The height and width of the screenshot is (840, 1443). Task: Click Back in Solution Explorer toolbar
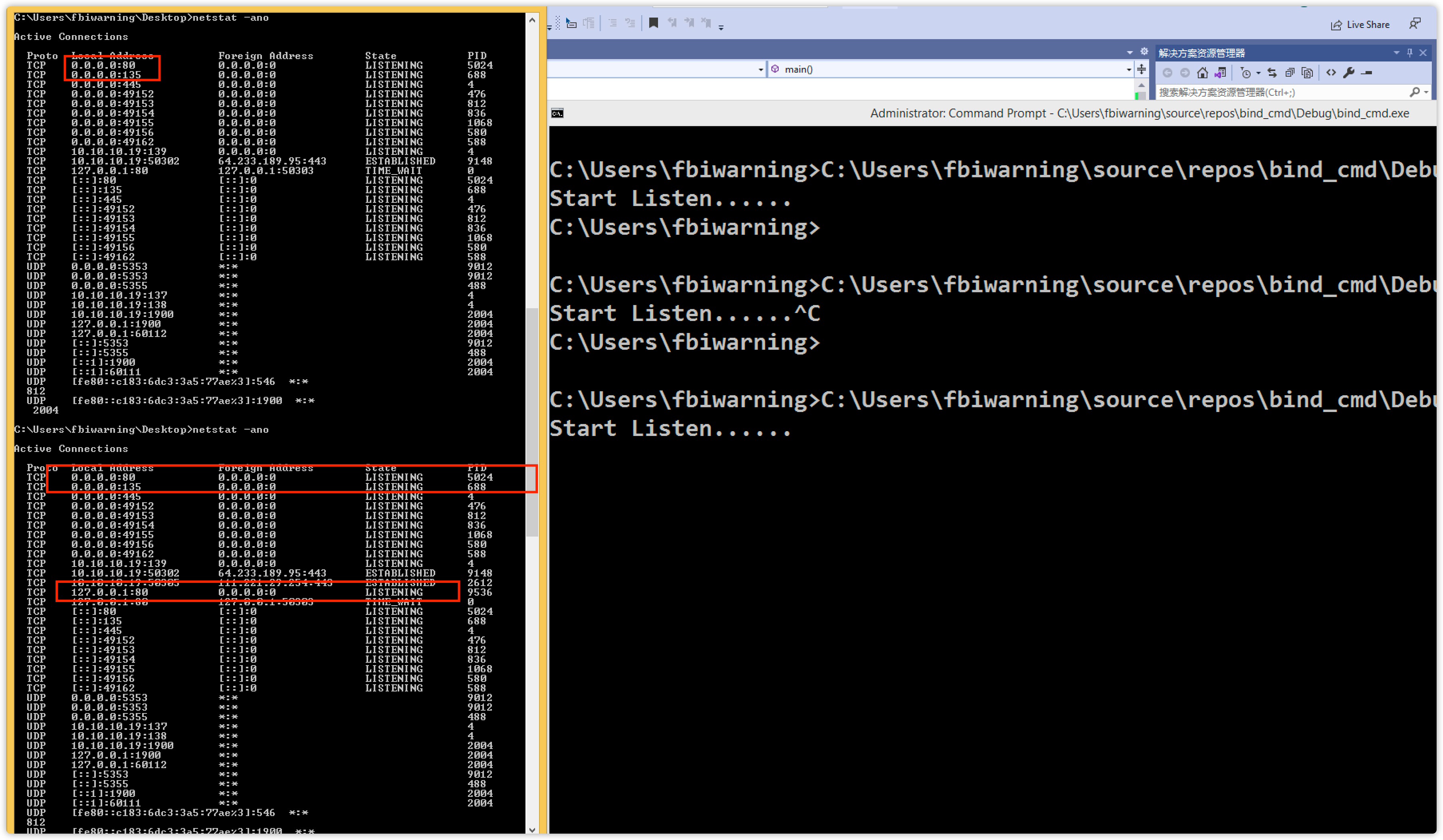click(1167, 73)
